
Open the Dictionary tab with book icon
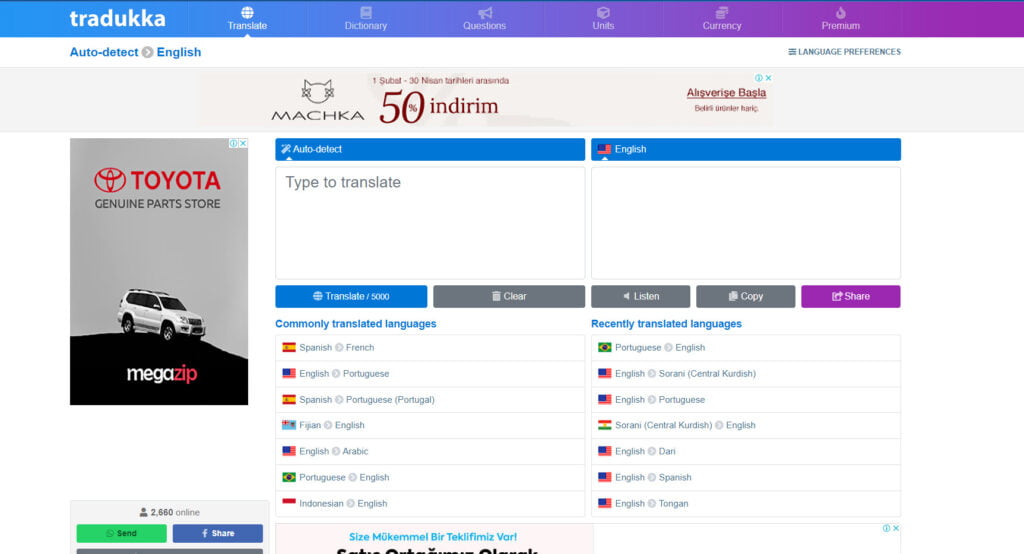tap(365, 18)
